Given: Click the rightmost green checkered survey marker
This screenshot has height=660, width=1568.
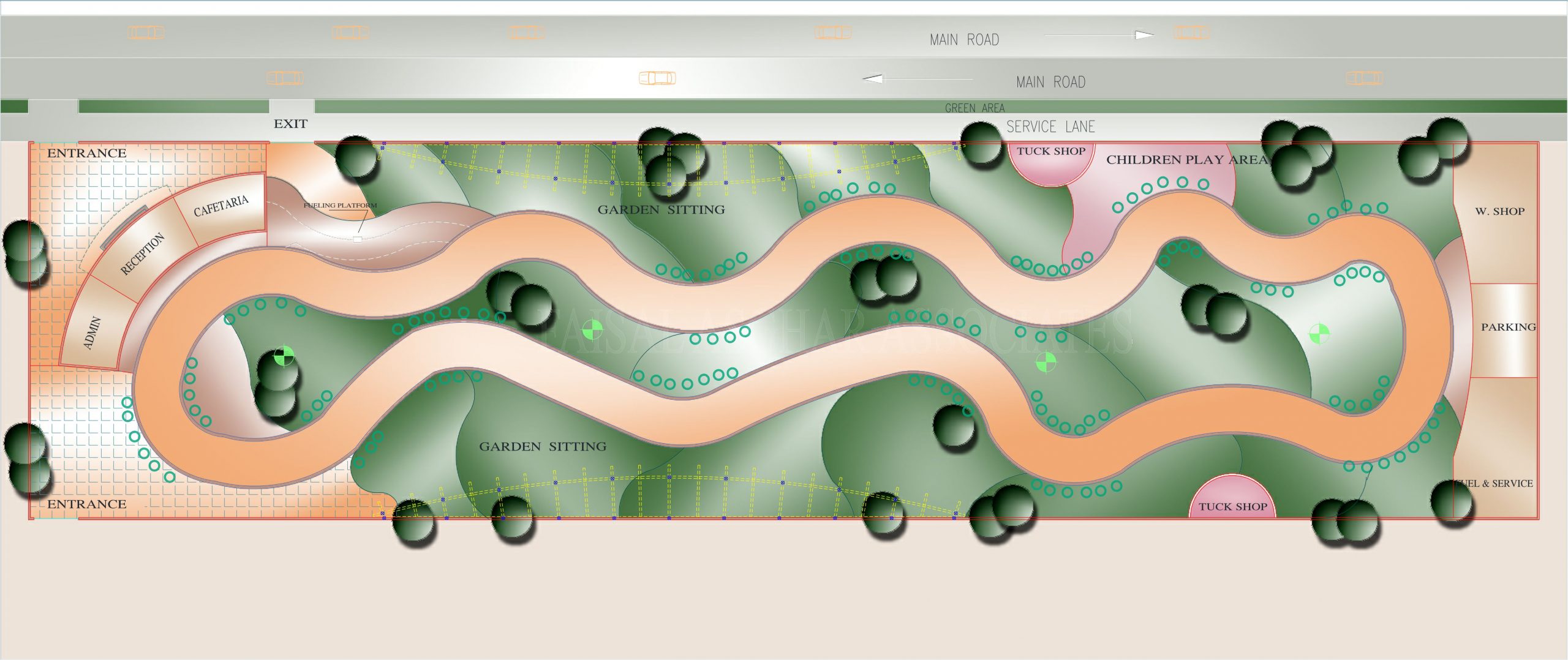Looking at the screenshot, I should (1319, 334).
